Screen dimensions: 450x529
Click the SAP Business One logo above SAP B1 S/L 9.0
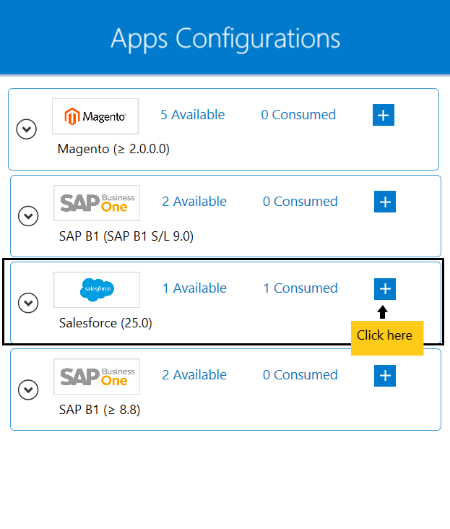(x=97, y=203)
